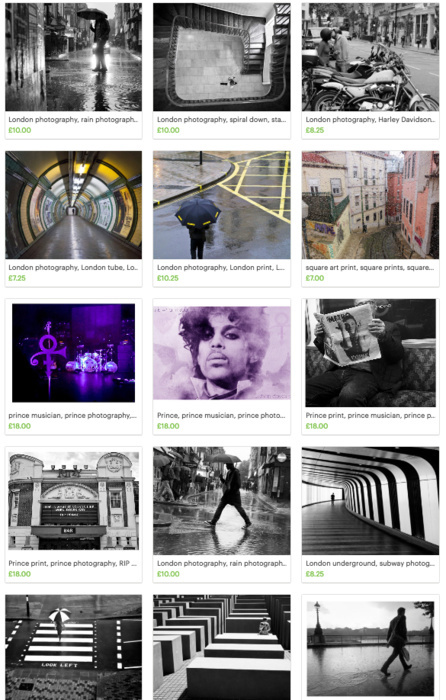This screenshot has width=446, height=700.
Task: View the concrete blocks memorial photo
Action: (222, 647)
